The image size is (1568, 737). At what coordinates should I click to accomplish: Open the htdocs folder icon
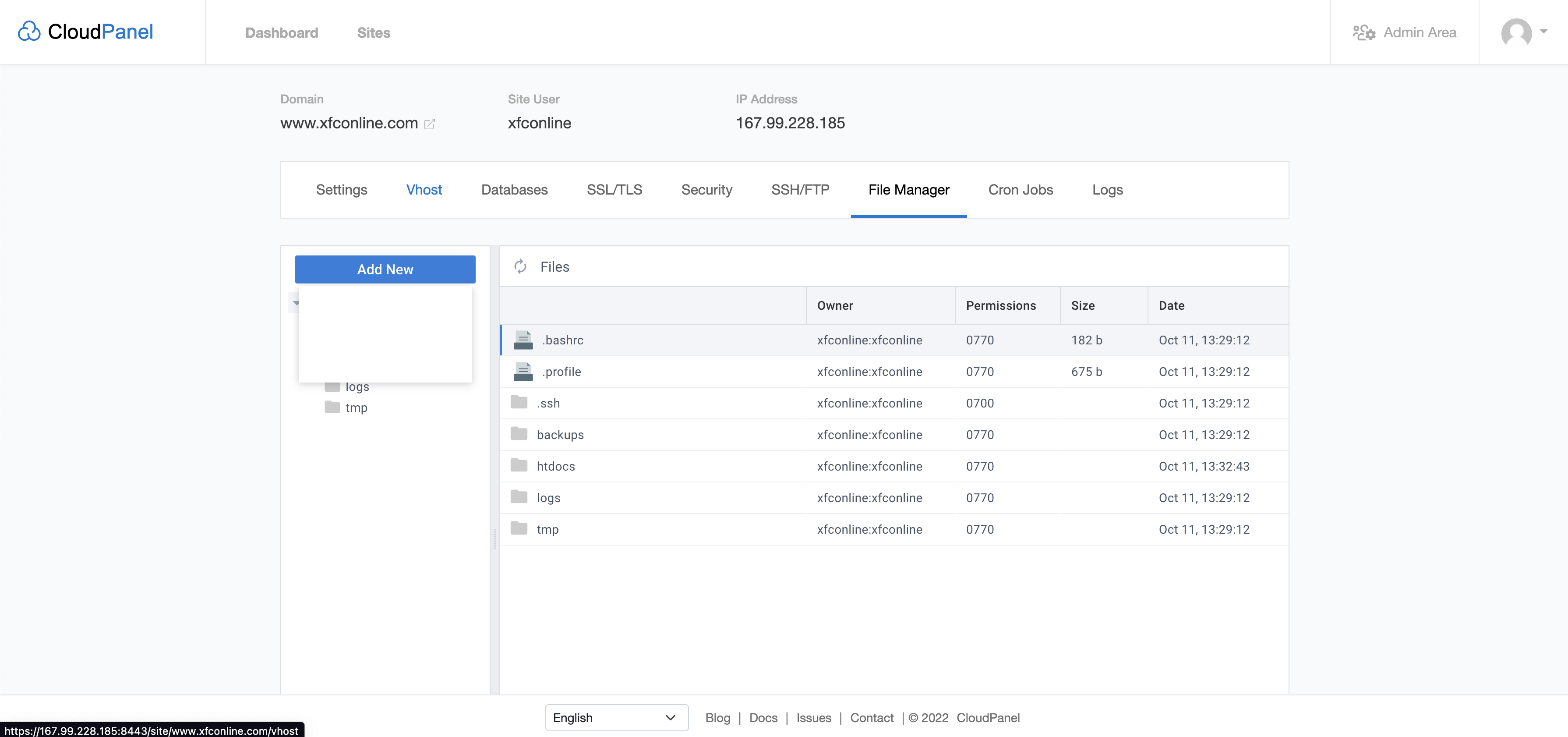(519, 465)
